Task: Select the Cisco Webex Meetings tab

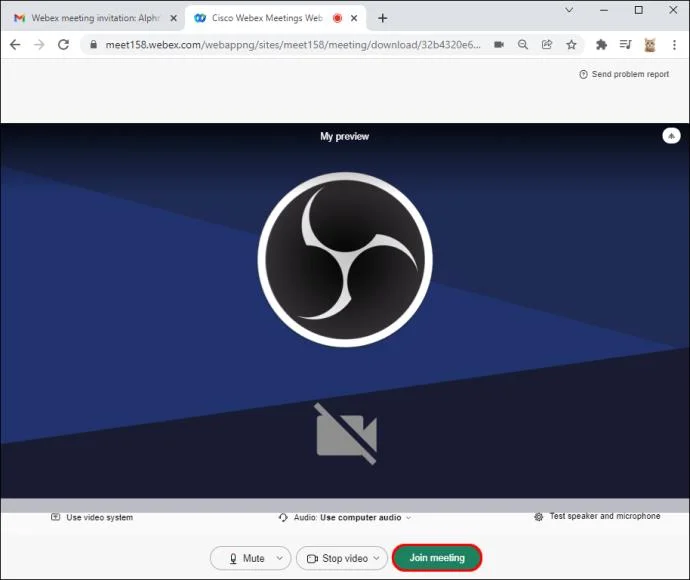Action: pyautogui.click(x=267, y=18)
